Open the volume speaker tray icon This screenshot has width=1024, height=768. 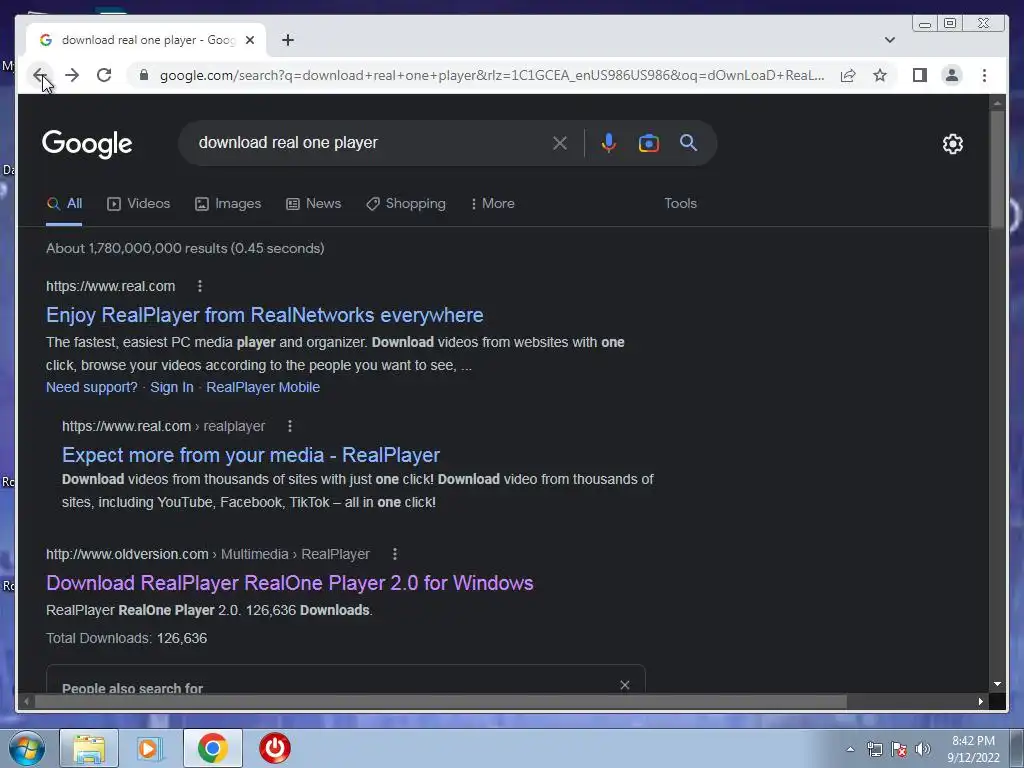923,750
